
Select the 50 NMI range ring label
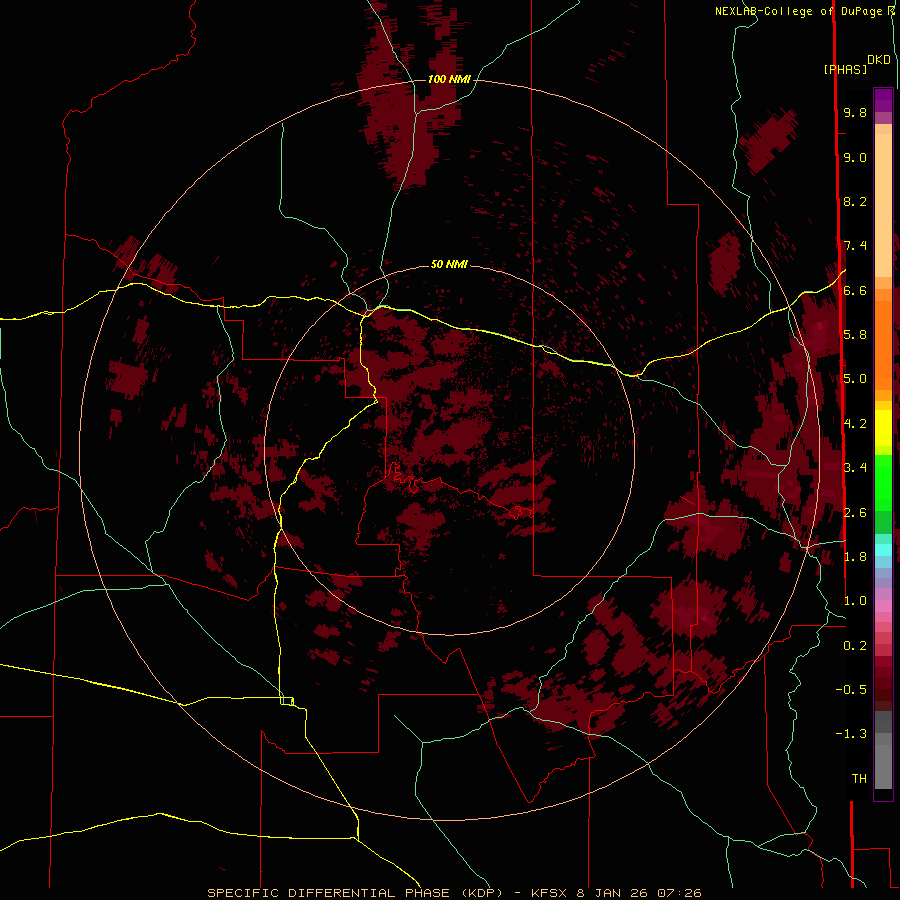click(x=449, y=264)
